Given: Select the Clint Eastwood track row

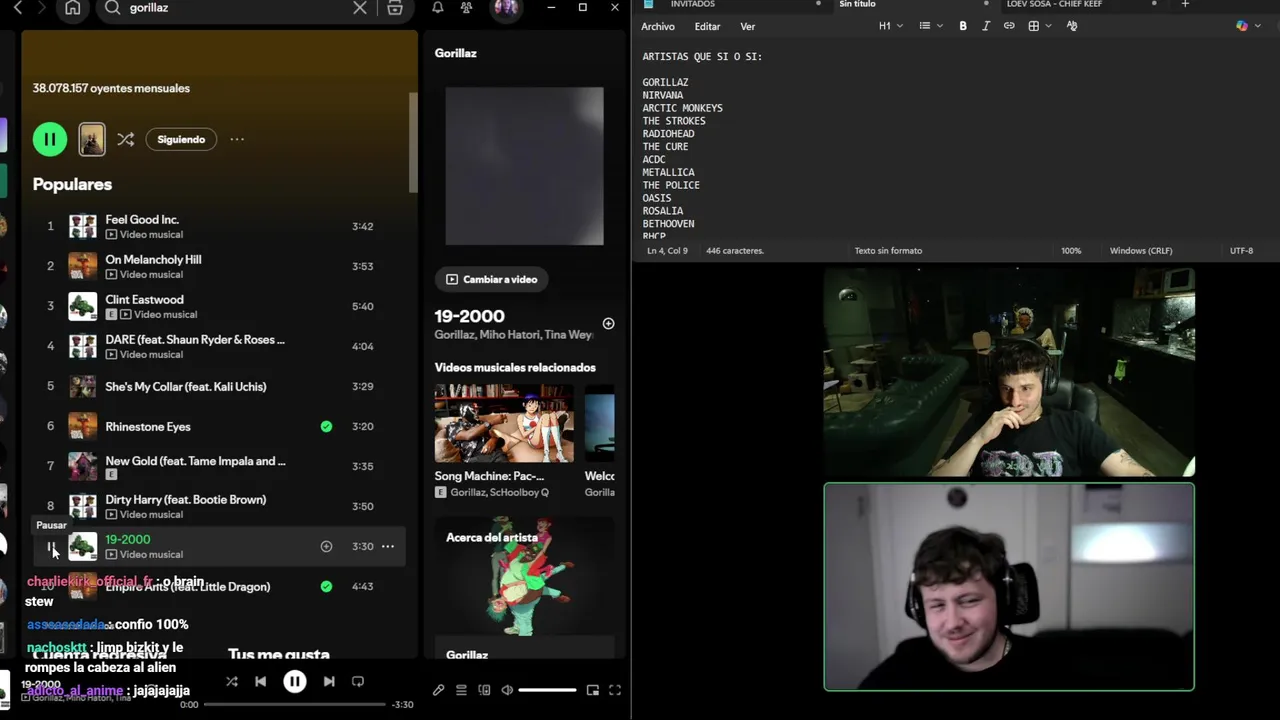Looking at the screenshot, I should click(x=217, y=306).
